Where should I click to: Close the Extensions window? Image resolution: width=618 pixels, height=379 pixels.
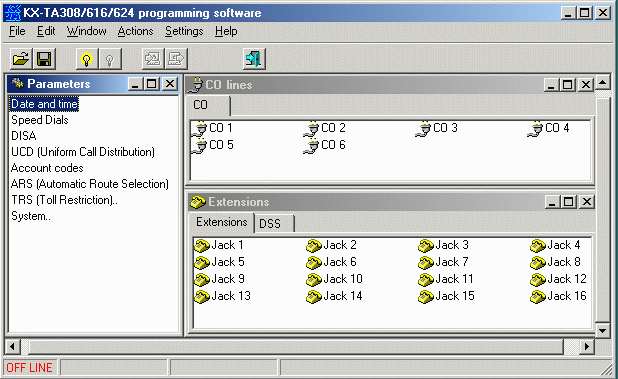[x=587, y=202]
